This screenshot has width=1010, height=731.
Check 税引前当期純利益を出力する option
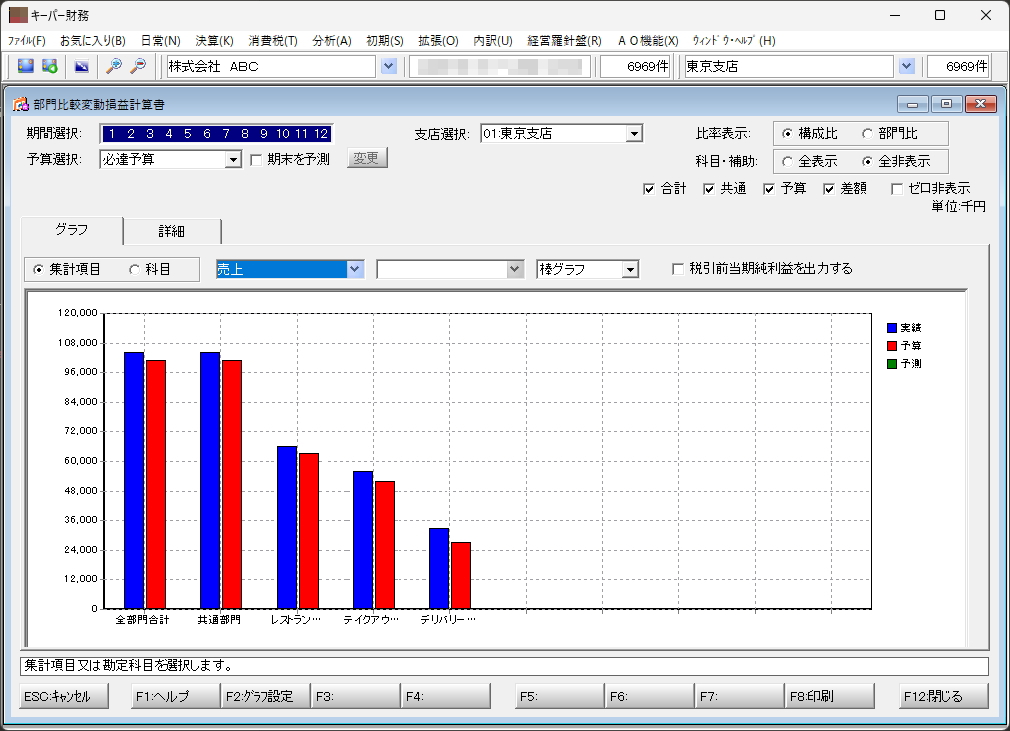[678, 269]
